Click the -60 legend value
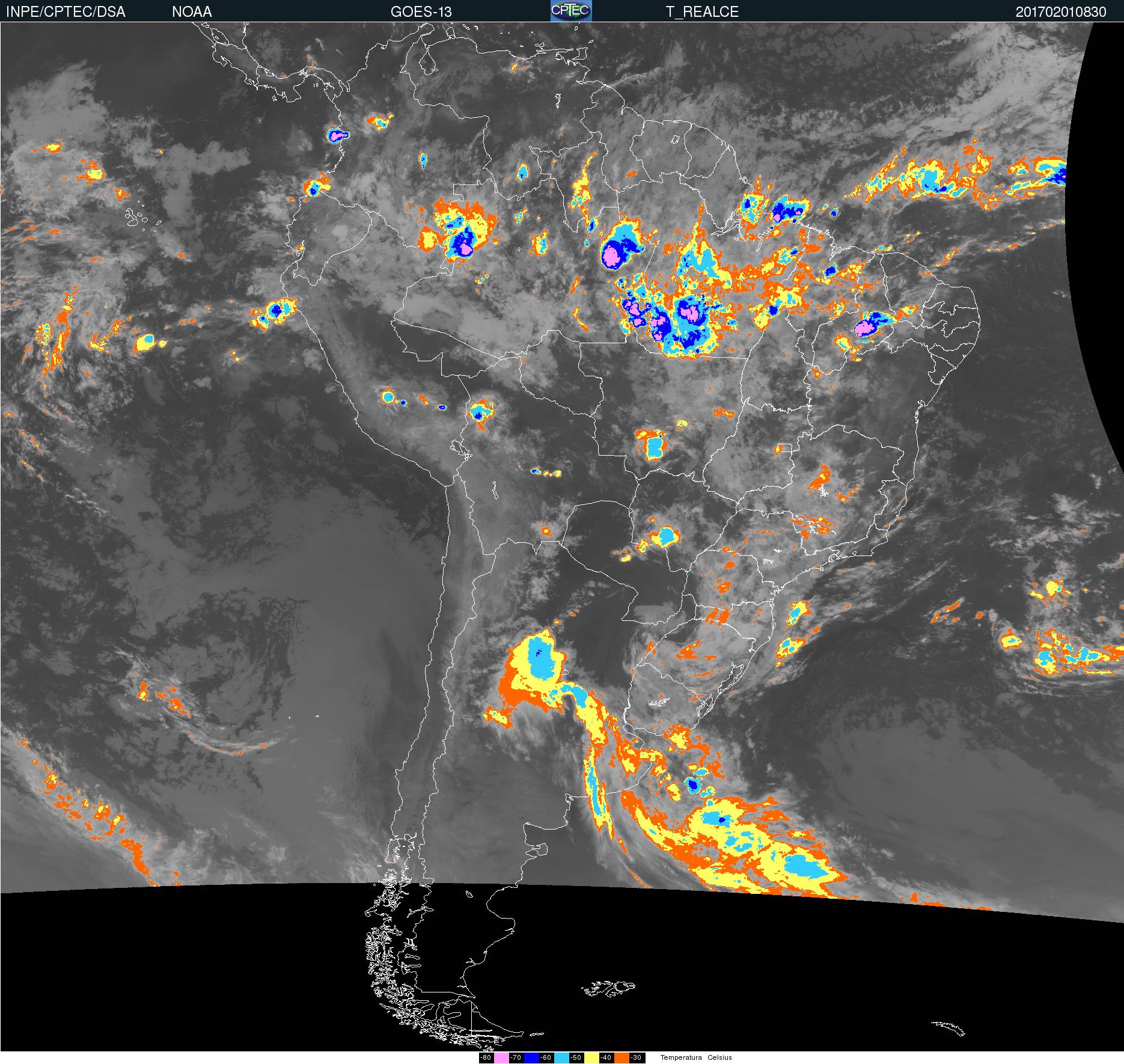Image resolution: width=1124 pixels, height=1064 pixels. (546, 1058)
